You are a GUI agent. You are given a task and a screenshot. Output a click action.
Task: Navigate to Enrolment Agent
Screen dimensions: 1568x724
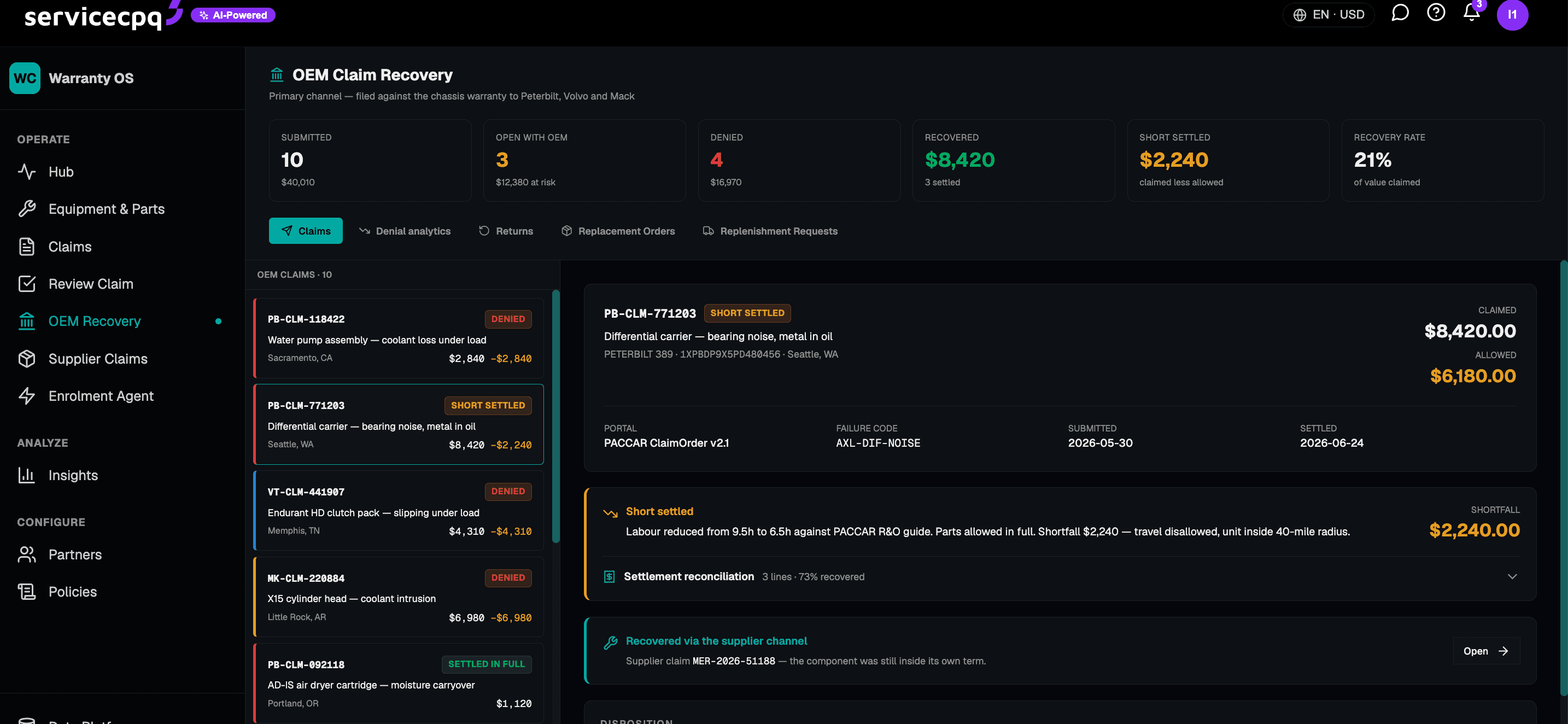(122, 396)
